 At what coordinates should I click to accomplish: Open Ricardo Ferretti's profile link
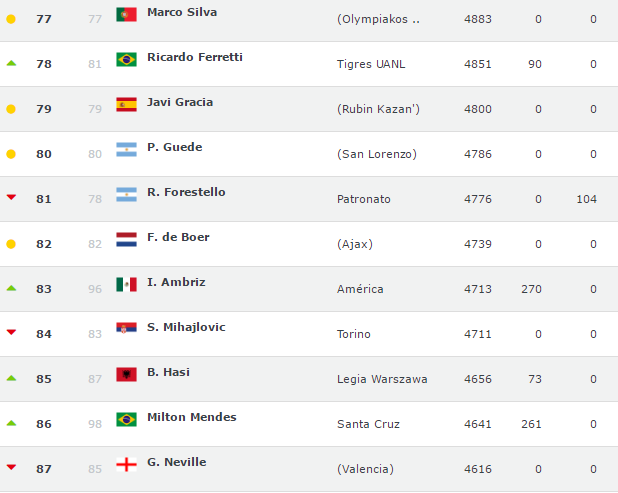[x=194, y=57]
